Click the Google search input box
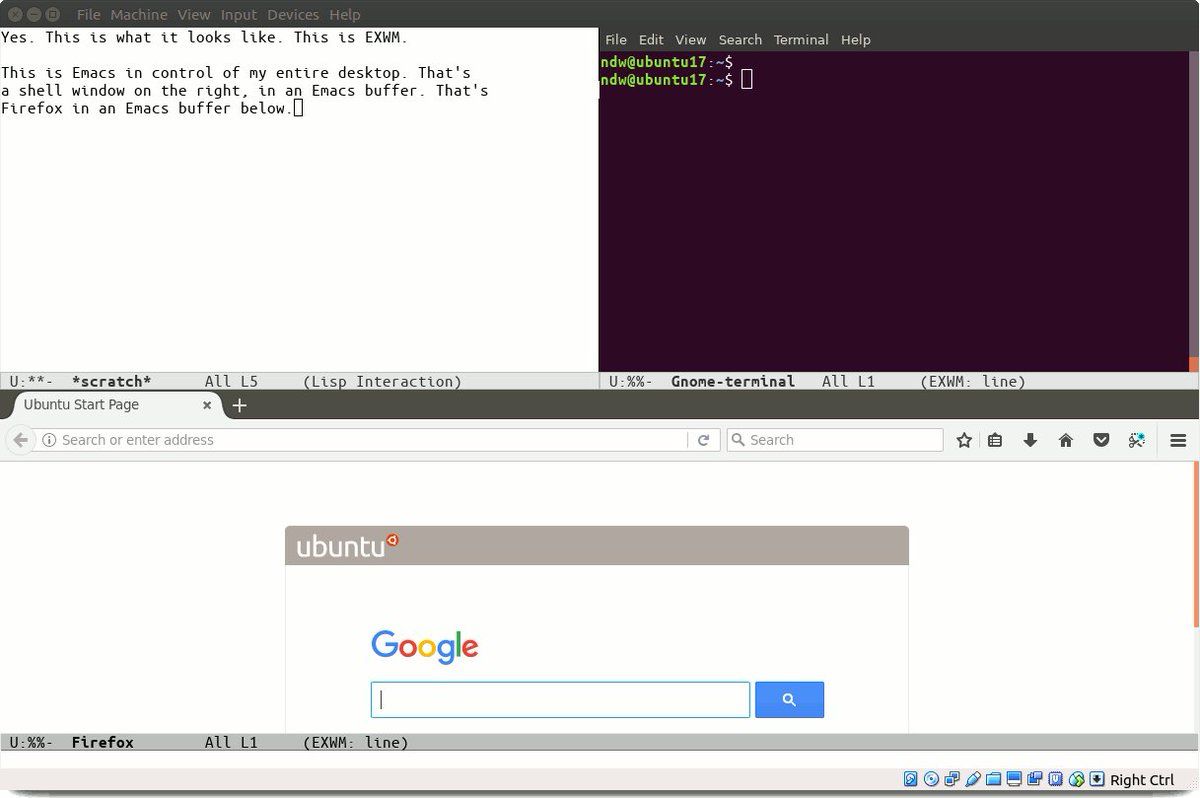 tap(560, 700)
